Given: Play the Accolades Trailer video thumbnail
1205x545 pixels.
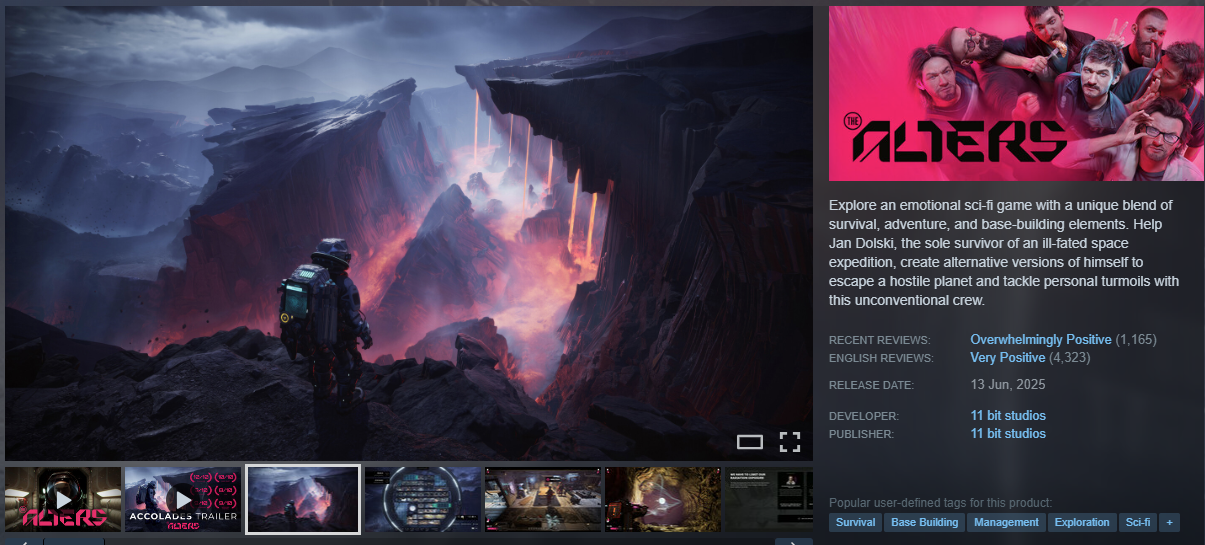Looking at the screenshot, I should click(183, 499).
